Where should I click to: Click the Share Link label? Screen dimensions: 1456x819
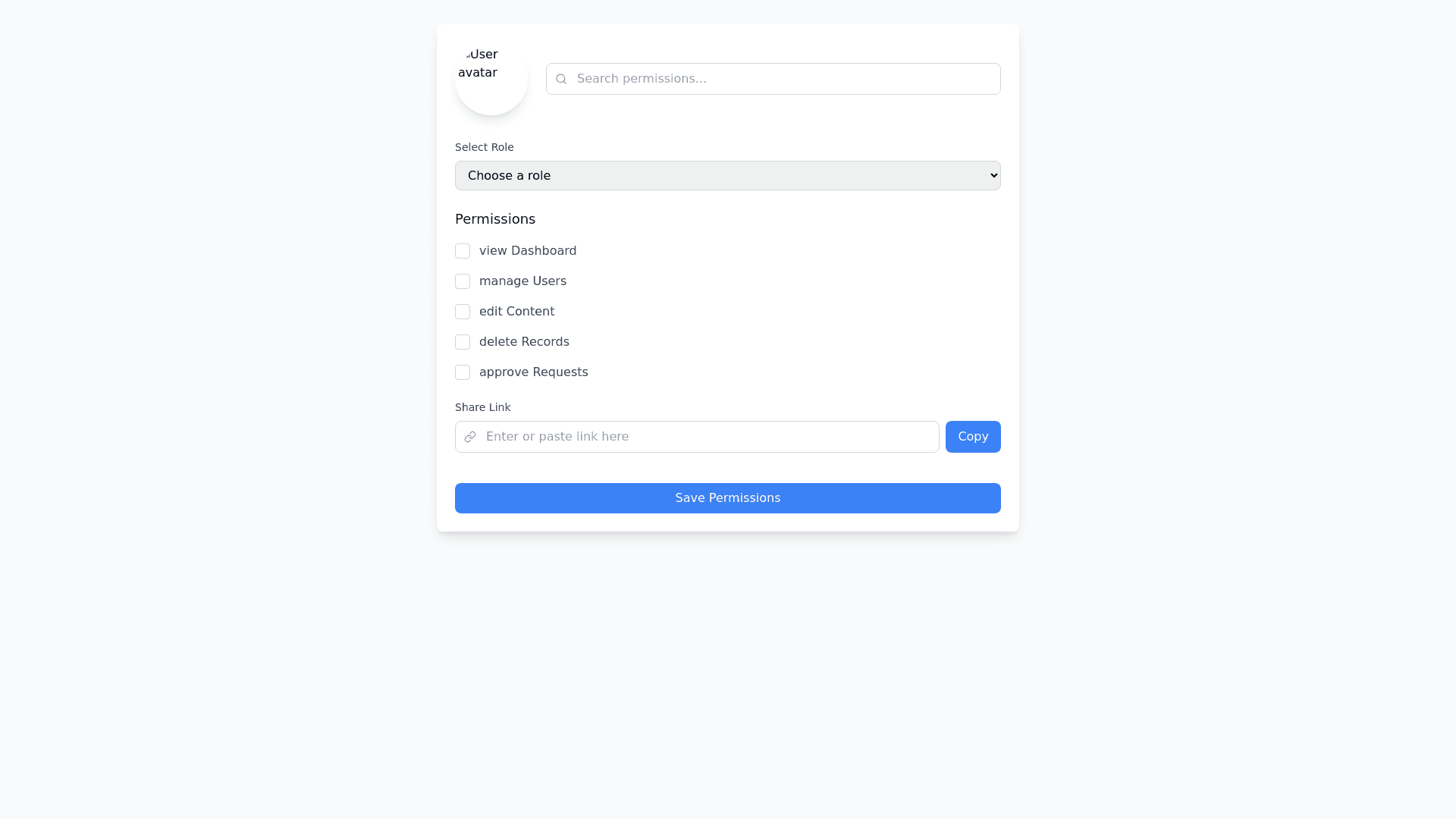point(483,407)
